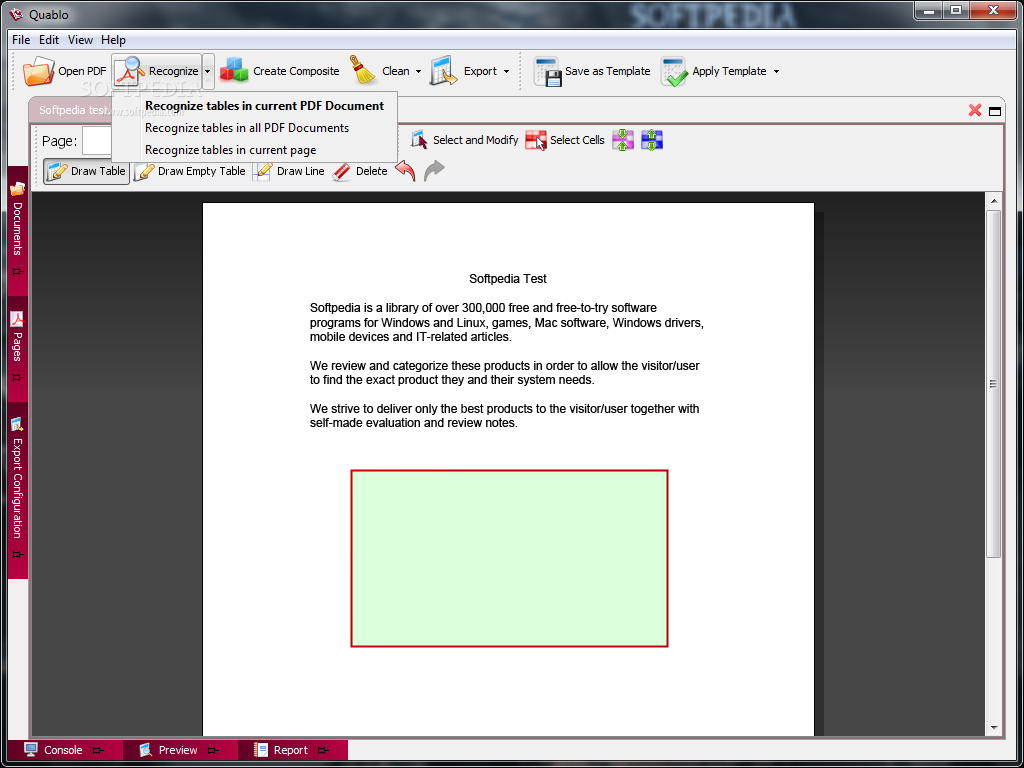1024x768 pixels.
Task: Click the vertical scrollbar thumb
Action: [994, 383]
